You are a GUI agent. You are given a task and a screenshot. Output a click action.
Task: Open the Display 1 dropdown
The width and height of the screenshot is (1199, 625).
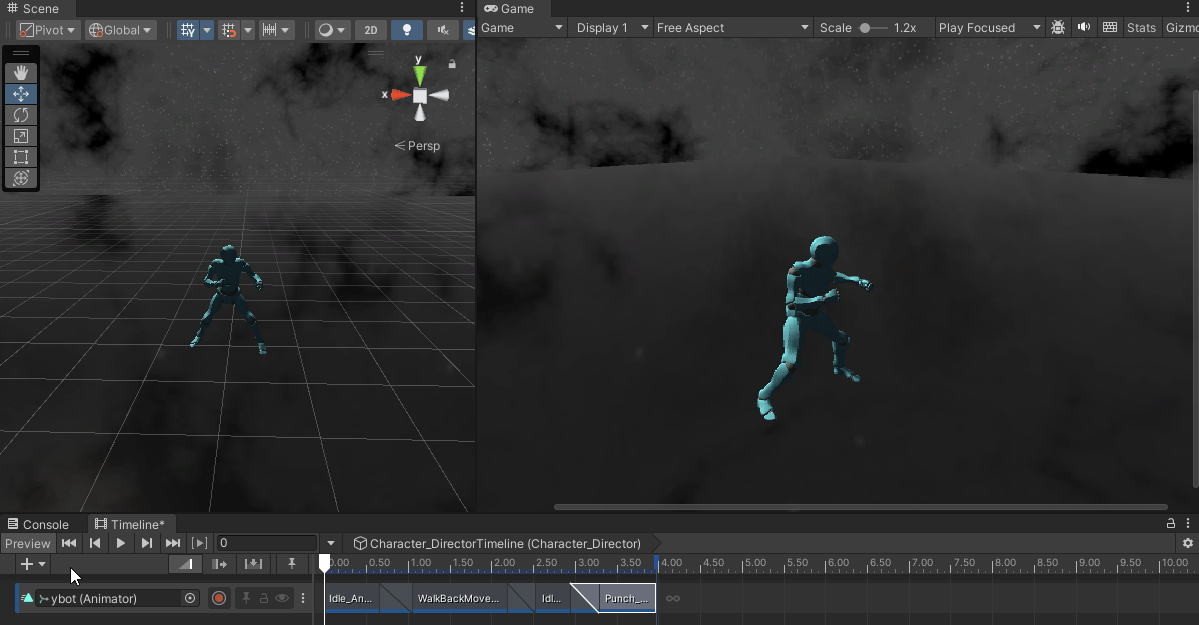tap(610, 27)
